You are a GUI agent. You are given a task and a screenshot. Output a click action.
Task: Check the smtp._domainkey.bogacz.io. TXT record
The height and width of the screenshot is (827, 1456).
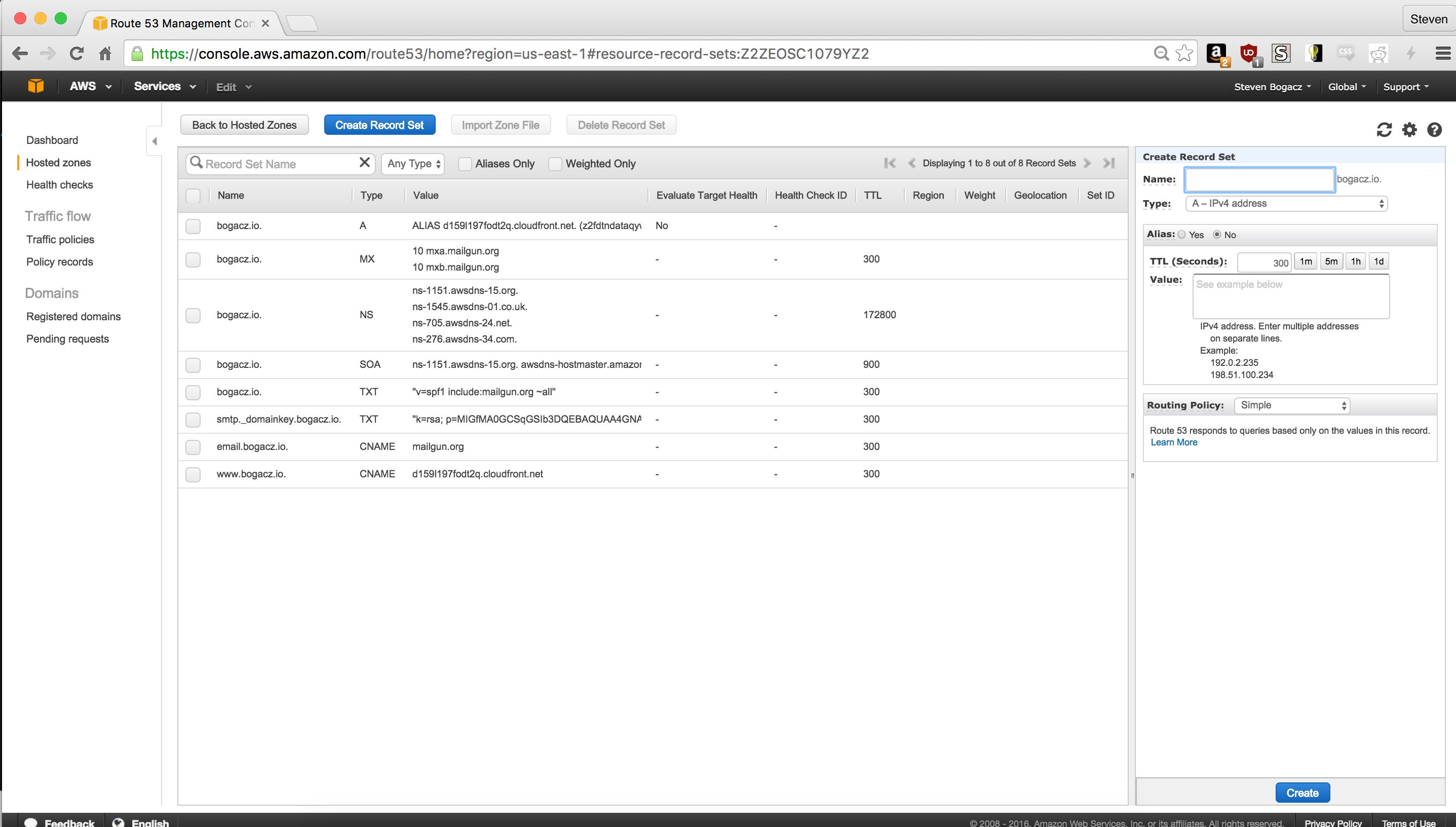pos(193,419)
